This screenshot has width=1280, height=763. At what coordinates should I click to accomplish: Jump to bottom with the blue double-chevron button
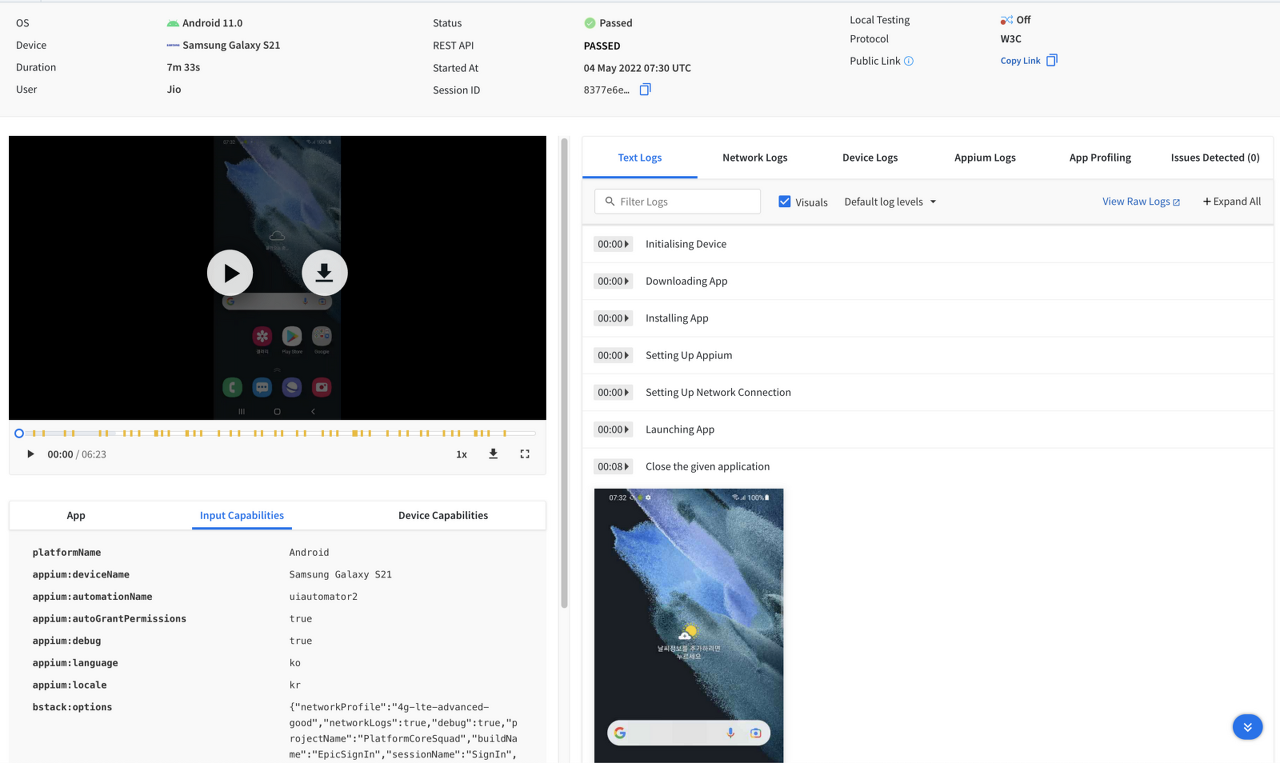click(1247, 727)
